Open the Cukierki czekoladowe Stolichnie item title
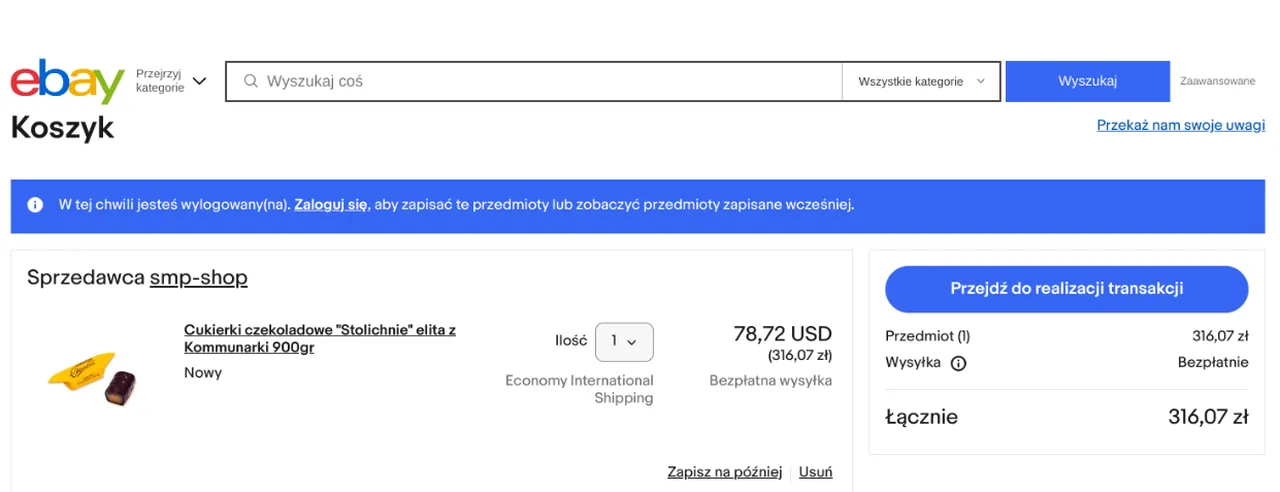 tap(320, 338)
